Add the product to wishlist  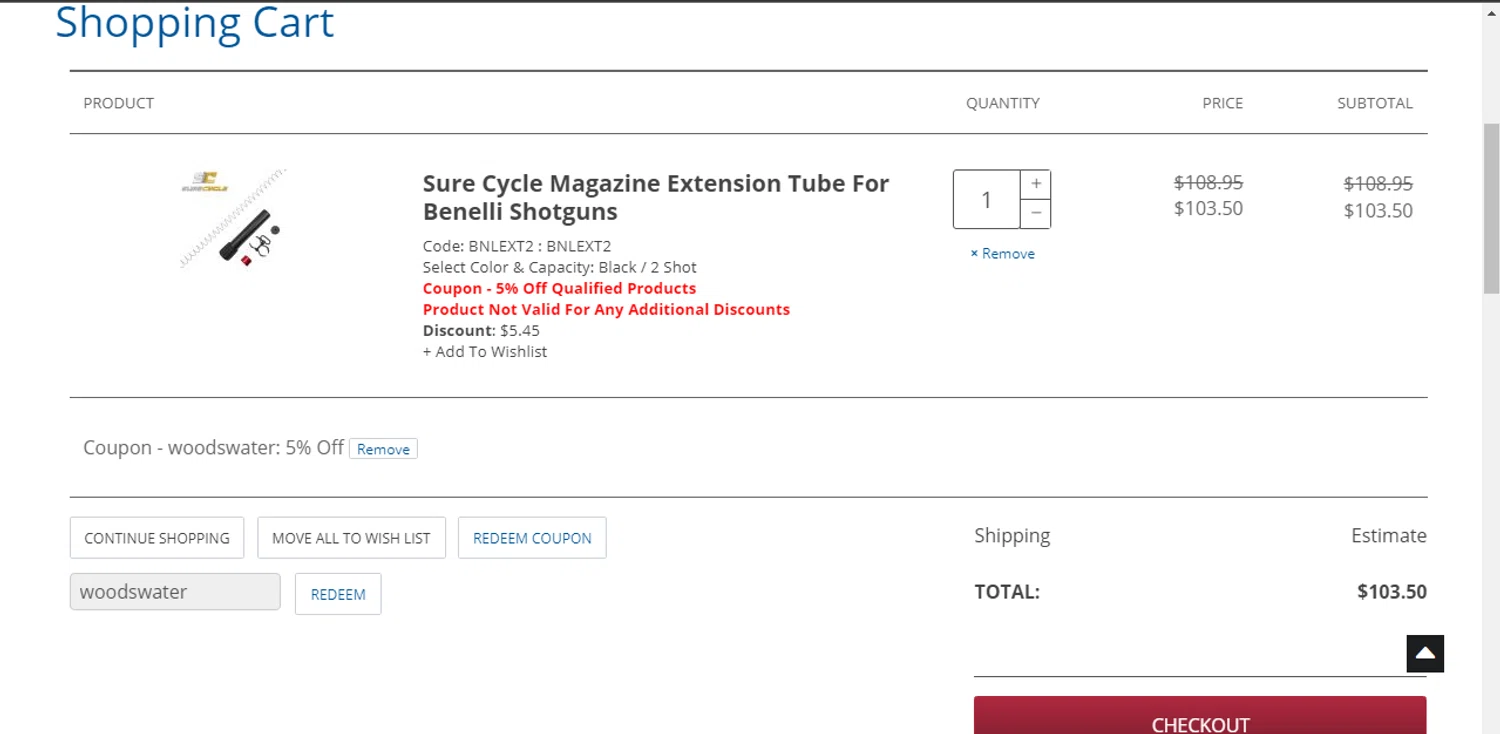485,352
